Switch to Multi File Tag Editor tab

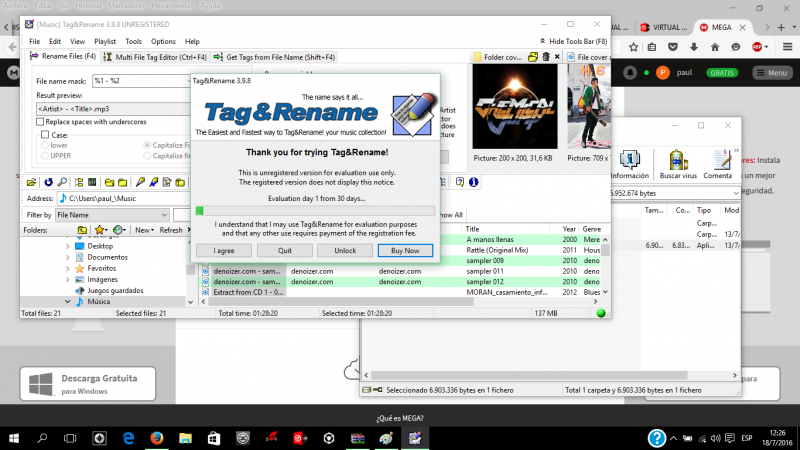coord(155,57)
